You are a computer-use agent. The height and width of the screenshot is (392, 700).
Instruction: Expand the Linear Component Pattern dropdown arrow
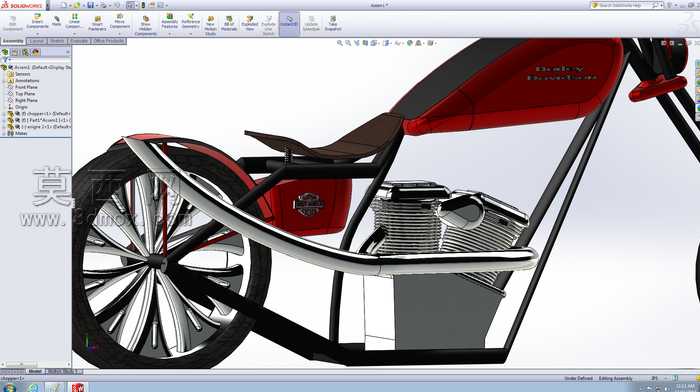(x=74, y=33)
